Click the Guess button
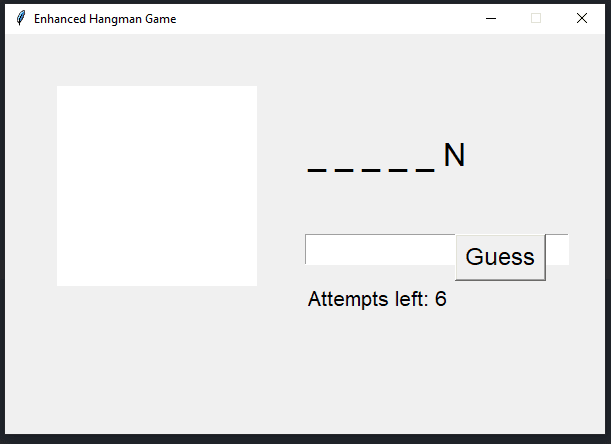The image size is (611, 444). (x=500, y=257)
